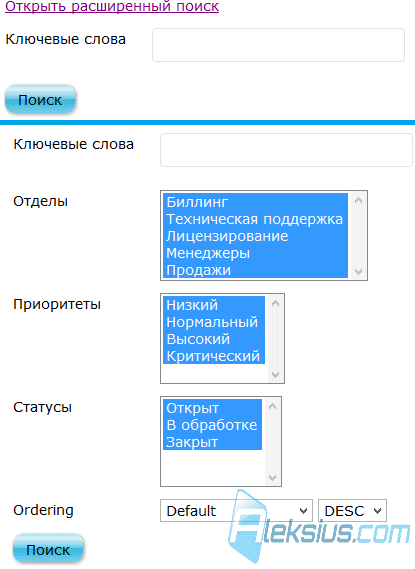Select Критический priority option

[214, 356]
